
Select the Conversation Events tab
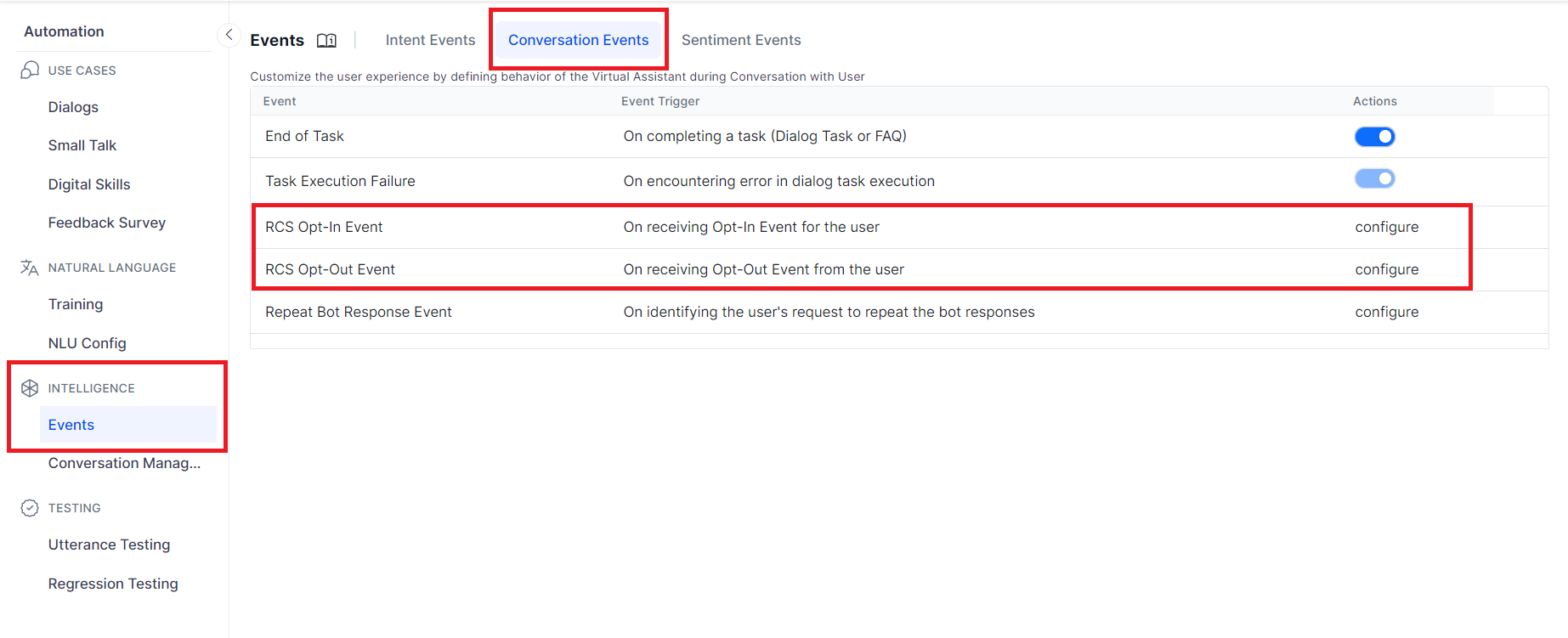tap(578, 40)
